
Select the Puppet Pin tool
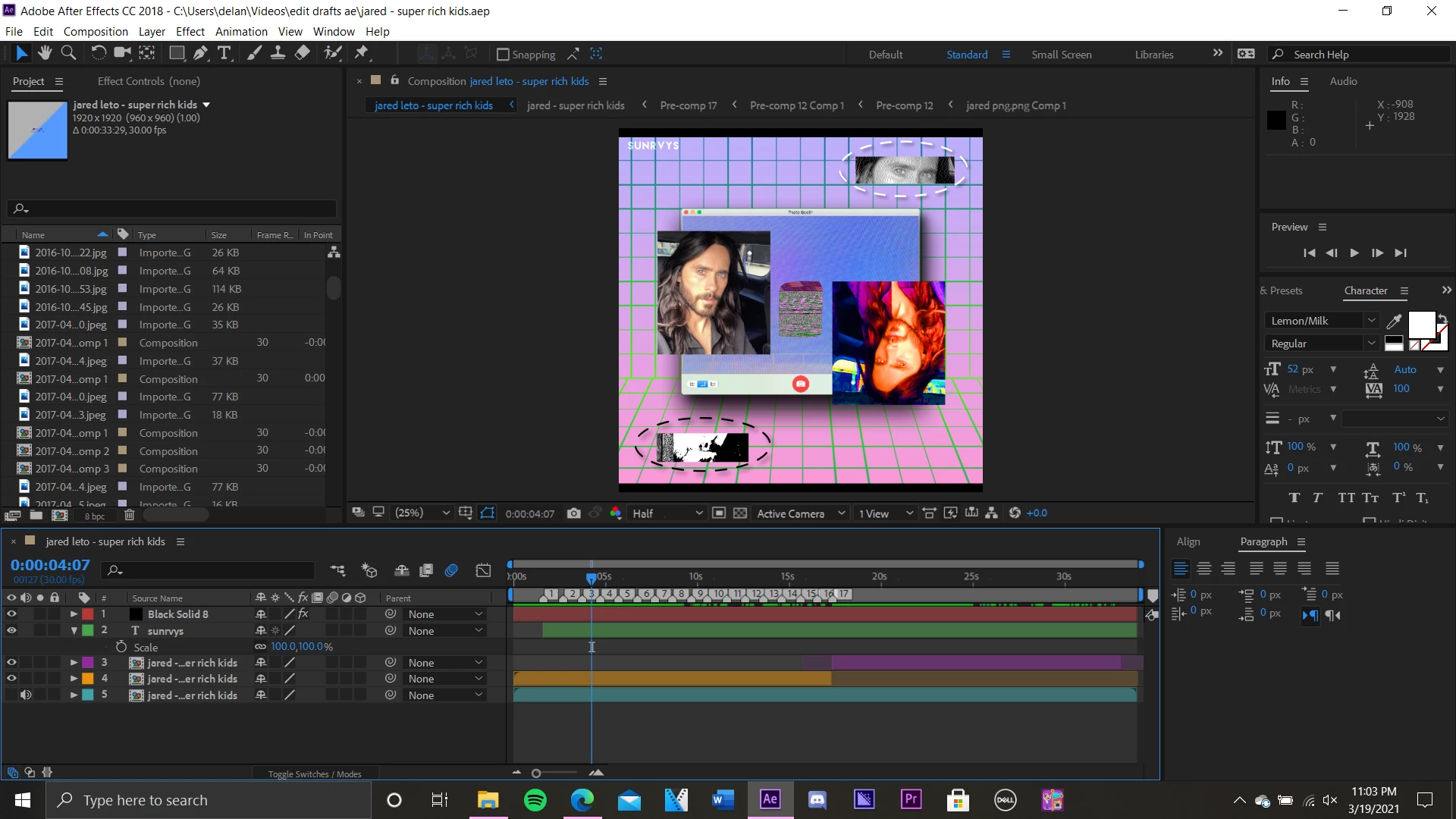tap(362, 53)
